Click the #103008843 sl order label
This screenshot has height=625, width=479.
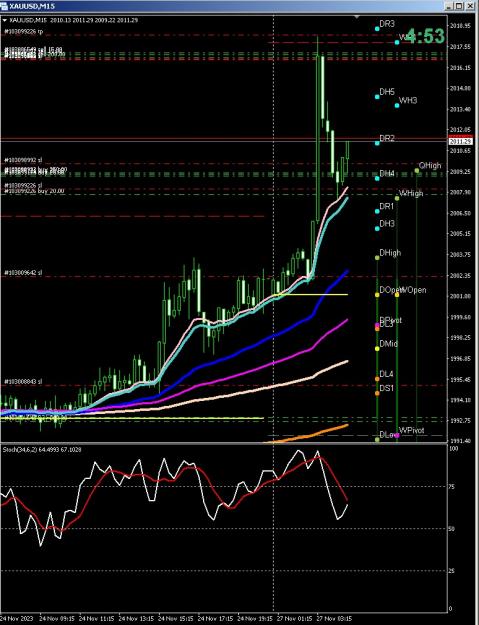click(x=23, y=382)
